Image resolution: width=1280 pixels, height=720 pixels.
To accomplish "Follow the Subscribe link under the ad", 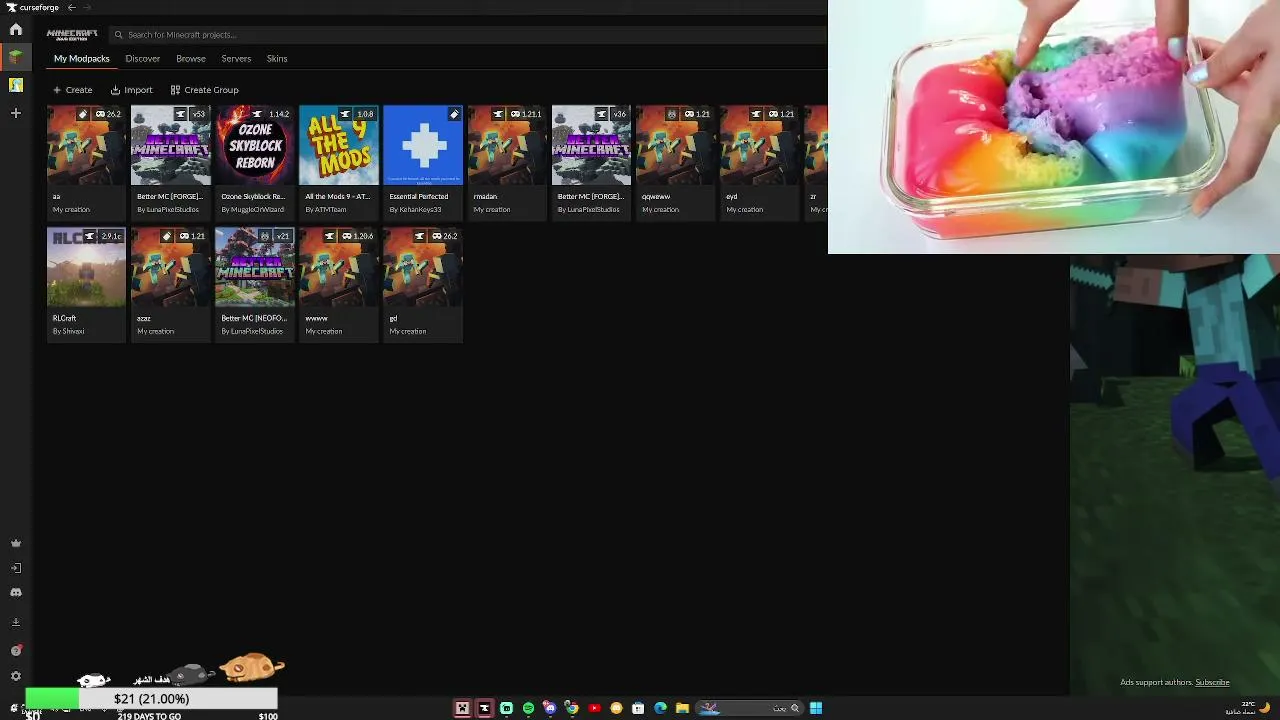I will coord(1212,682).
